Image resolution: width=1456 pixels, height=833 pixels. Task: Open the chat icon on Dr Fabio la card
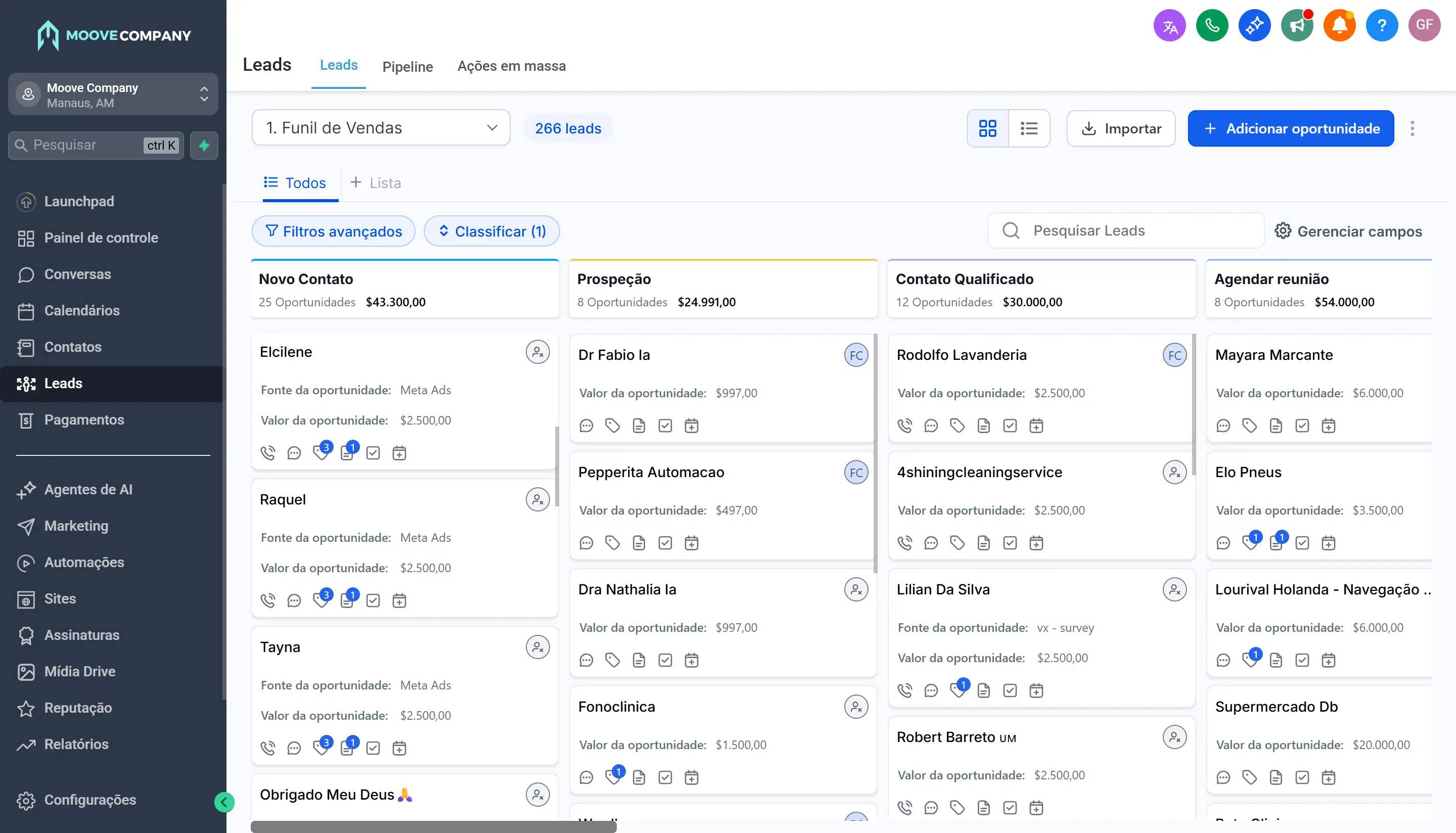[586, 425]
